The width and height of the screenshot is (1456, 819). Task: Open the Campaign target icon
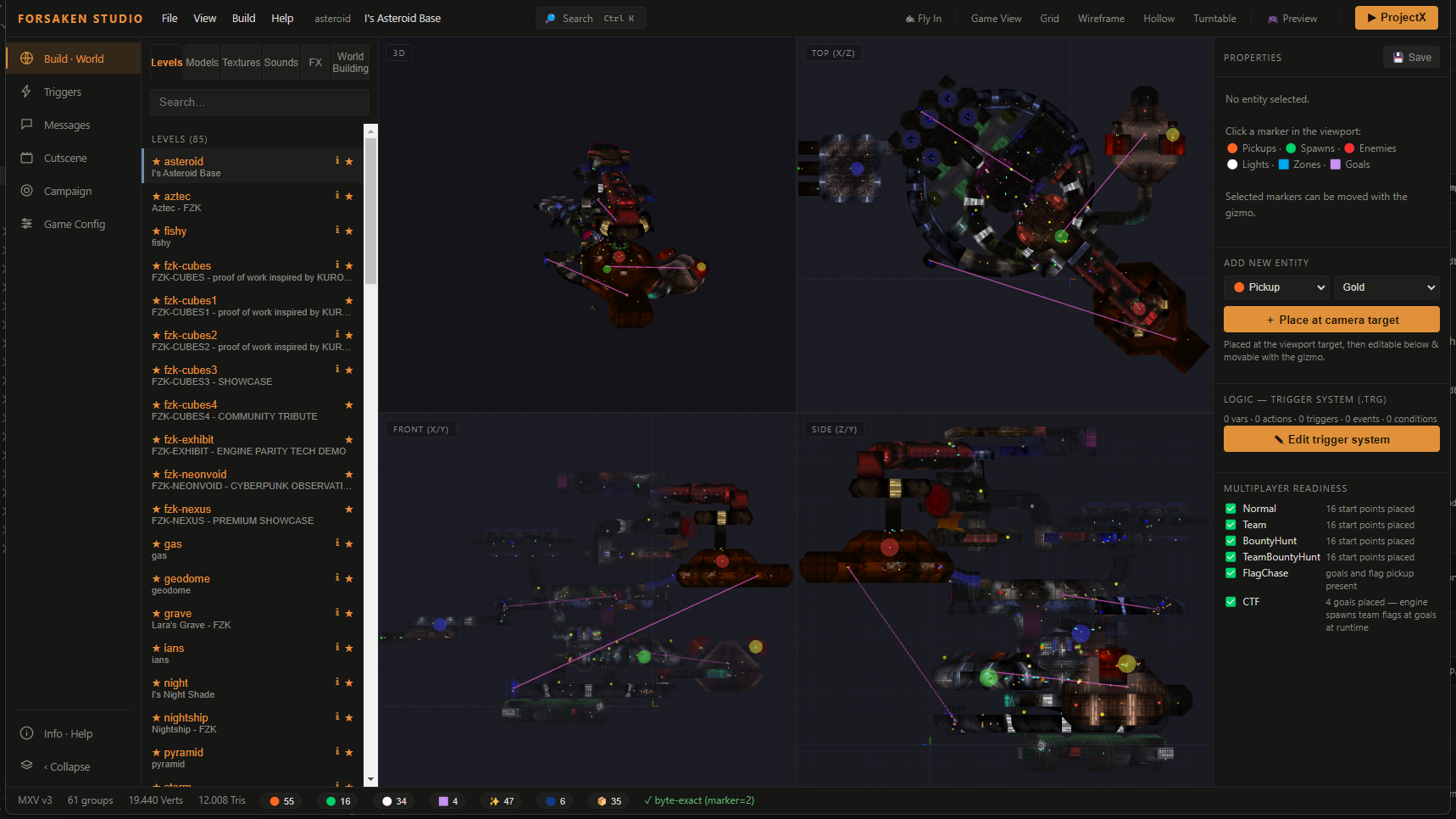point(26,191)
